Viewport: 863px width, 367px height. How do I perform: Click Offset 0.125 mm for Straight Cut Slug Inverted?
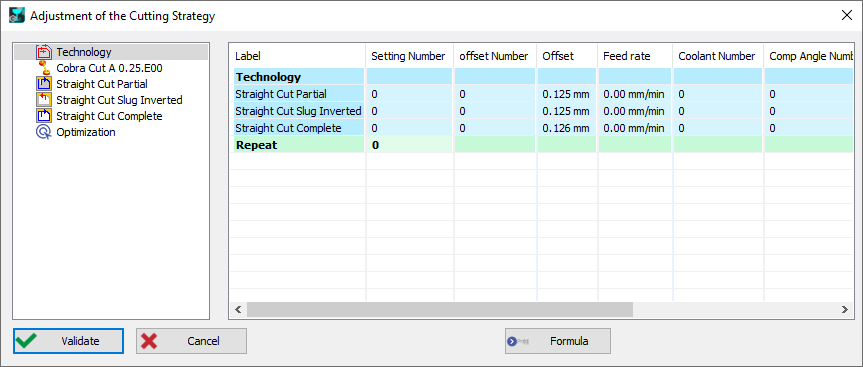[x=567, y=111]
